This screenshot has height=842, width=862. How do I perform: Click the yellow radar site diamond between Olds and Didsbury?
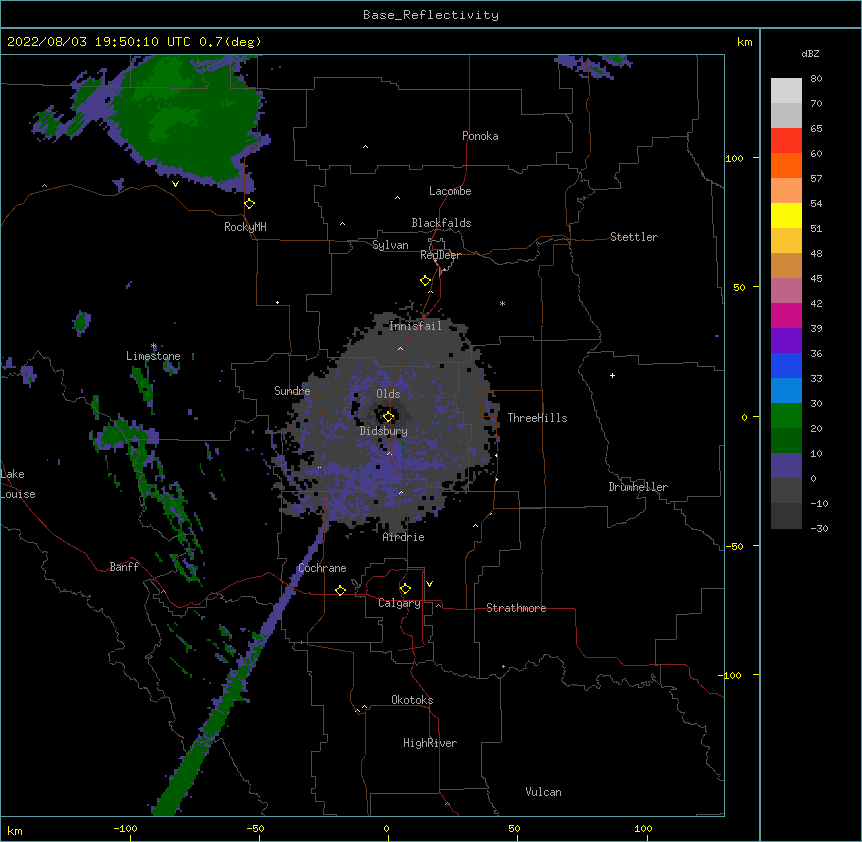pyautogui.click(x=388, y=416)
